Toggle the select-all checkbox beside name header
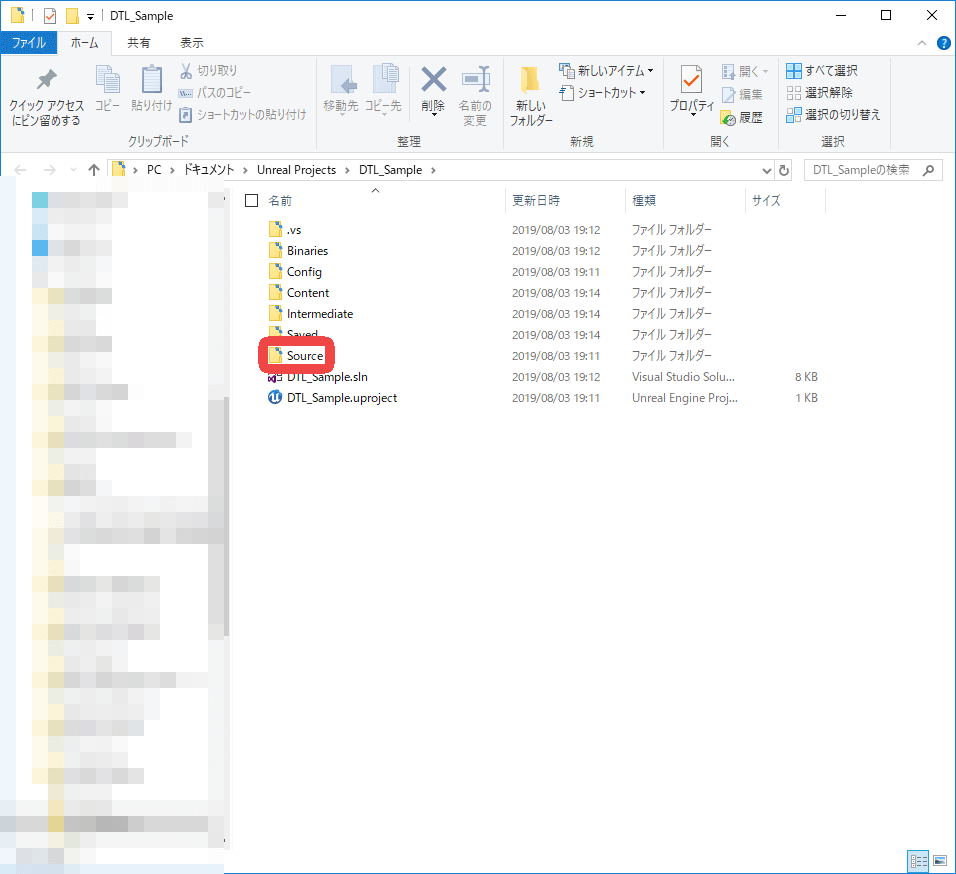 point(251,201)
